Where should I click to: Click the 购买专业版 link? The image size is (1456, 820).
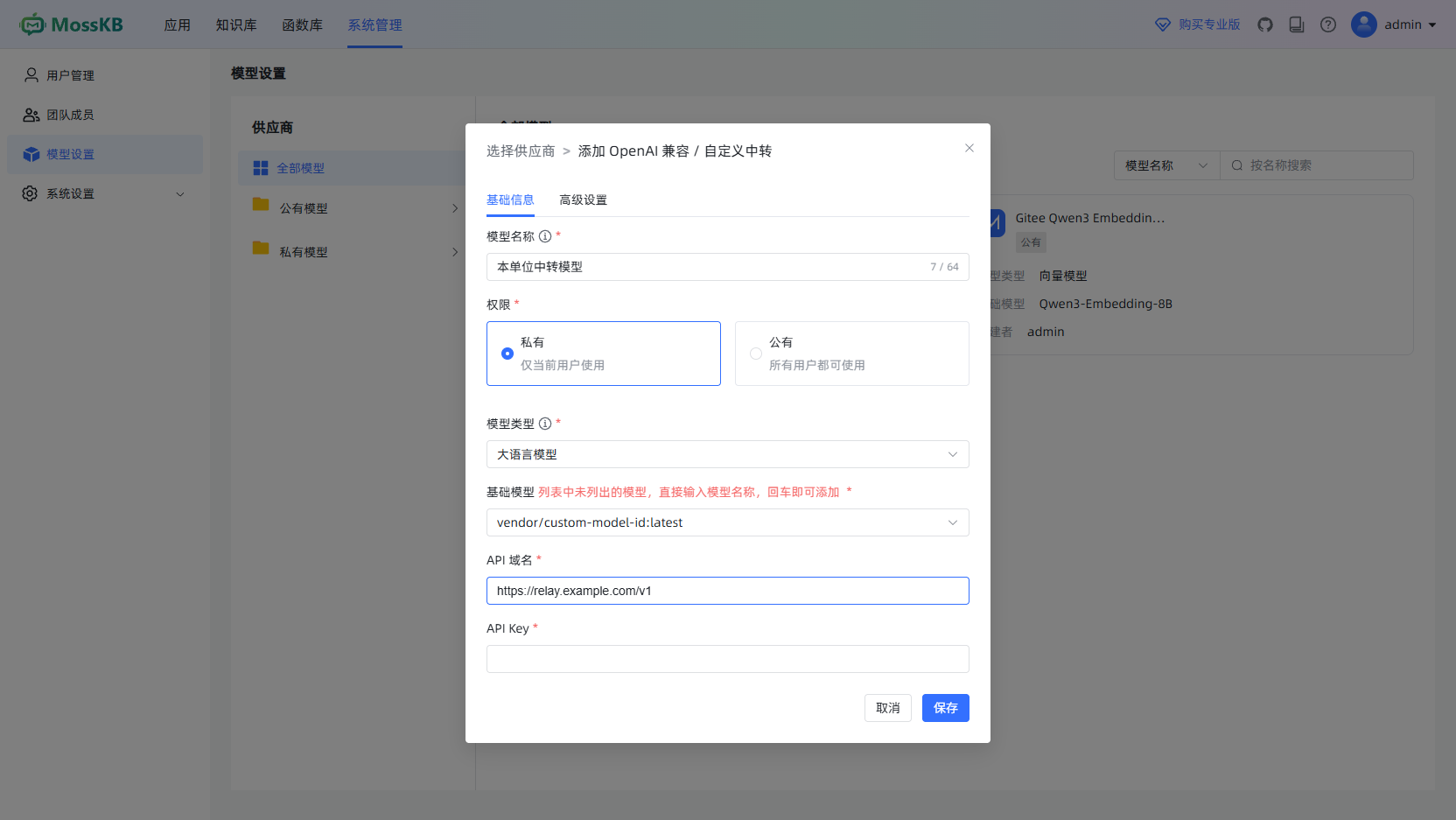point(1209,25)
